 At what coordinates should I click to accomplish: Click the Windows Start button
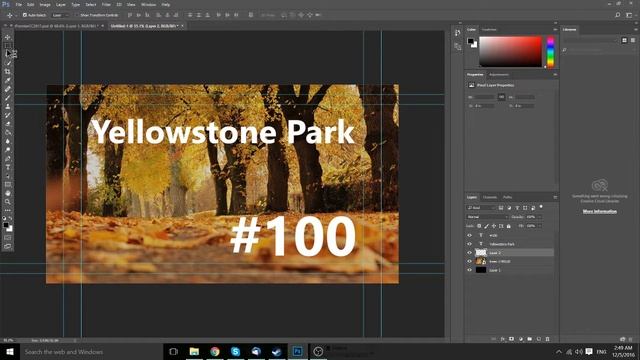point(10,351)
